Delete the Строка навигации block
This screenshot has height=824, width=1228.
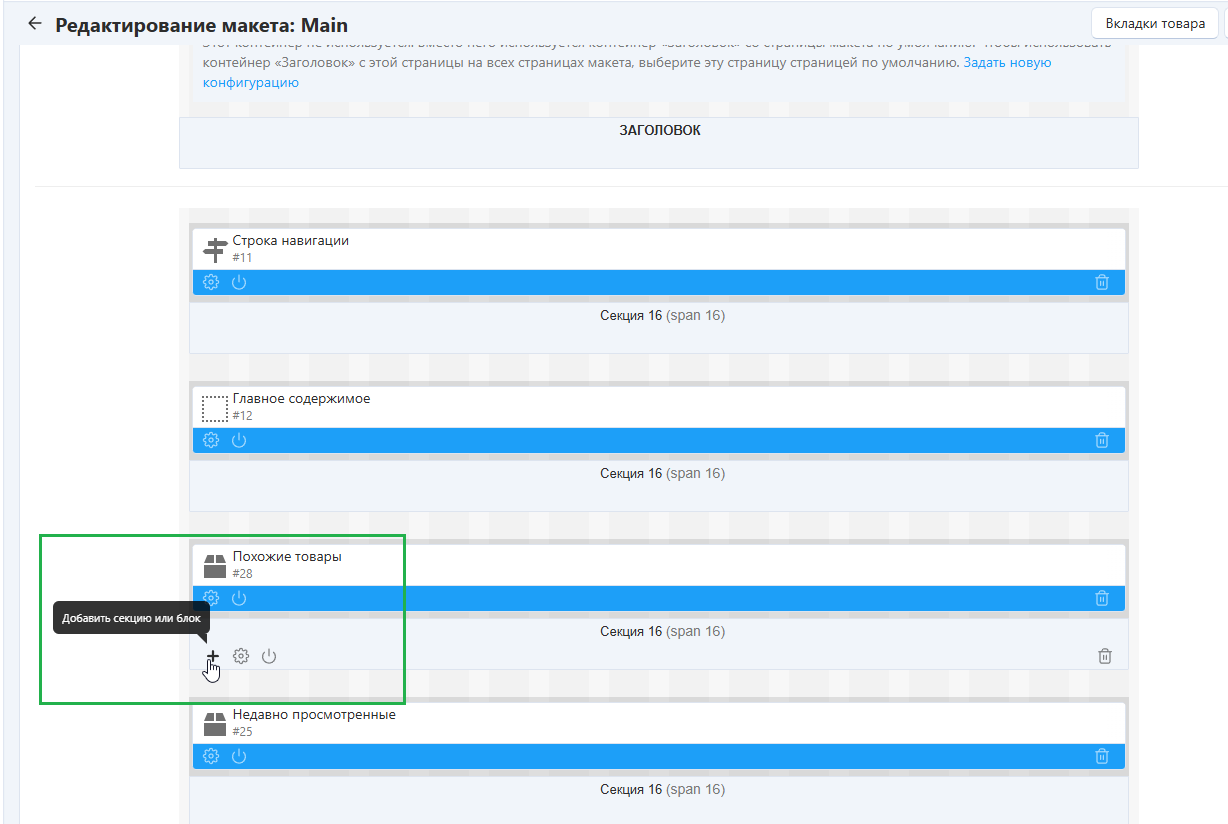click(1102, 282)
